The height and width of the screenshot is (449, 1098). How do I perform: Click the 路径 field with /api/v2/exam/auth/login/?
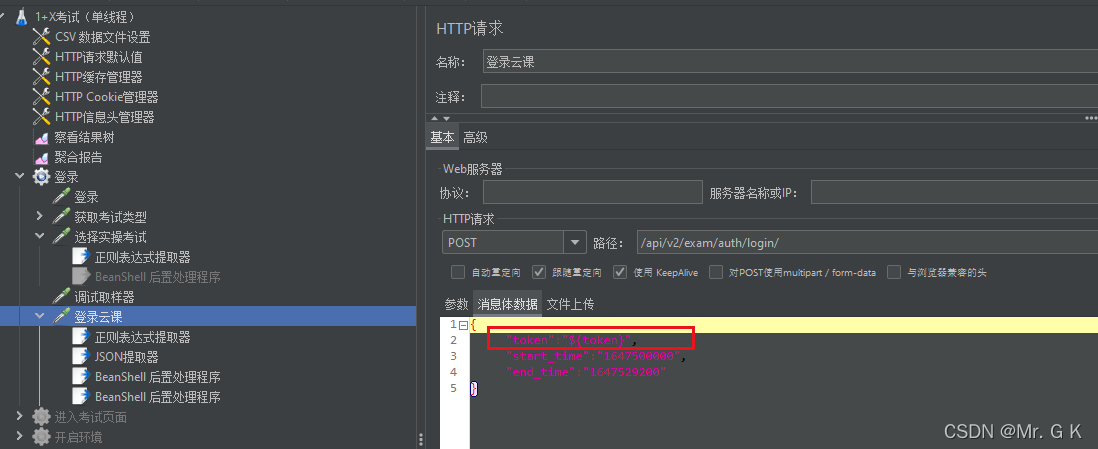point(867,242)
